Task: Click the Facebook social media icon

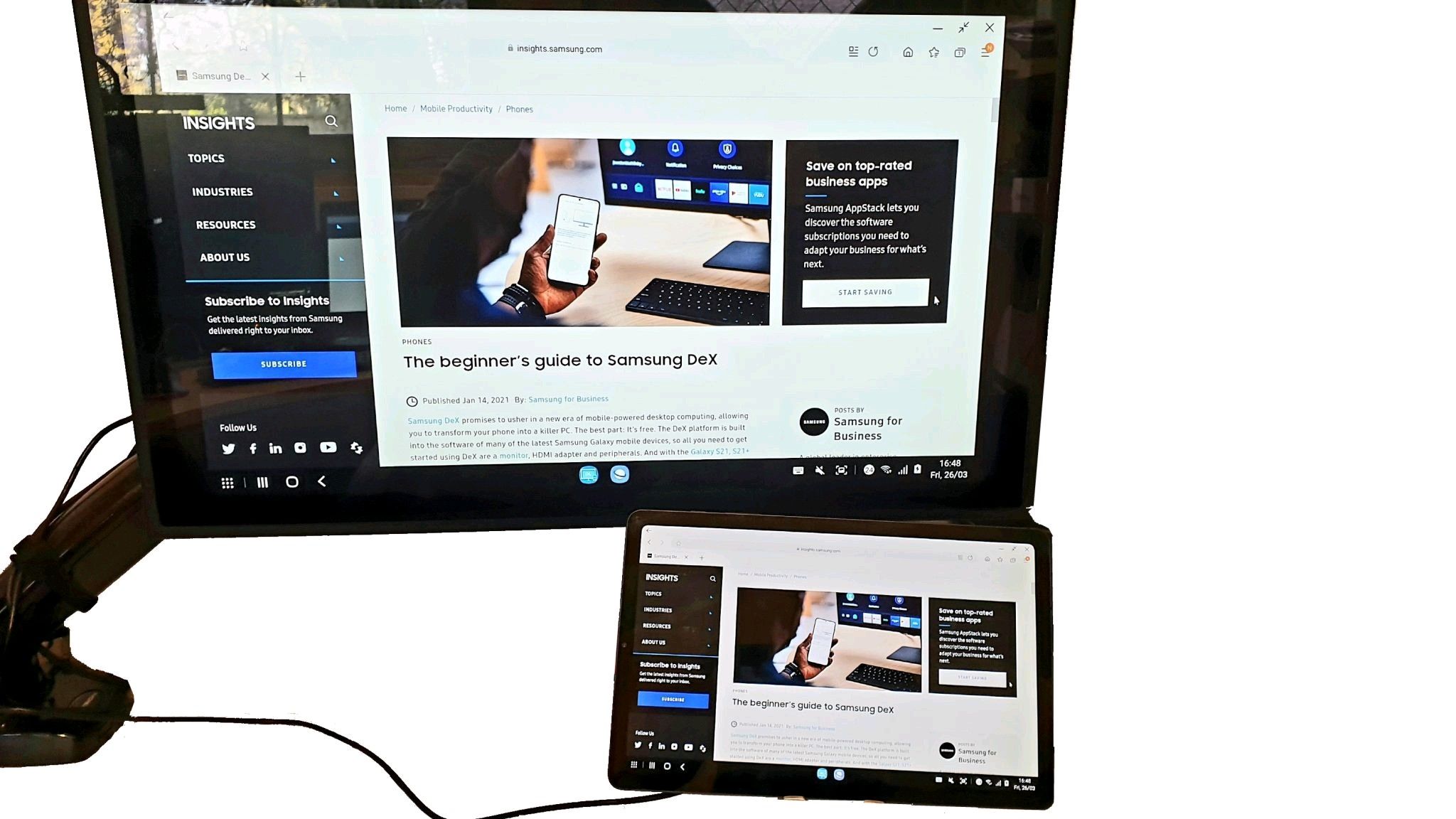Action: click(x=253, y=447)
